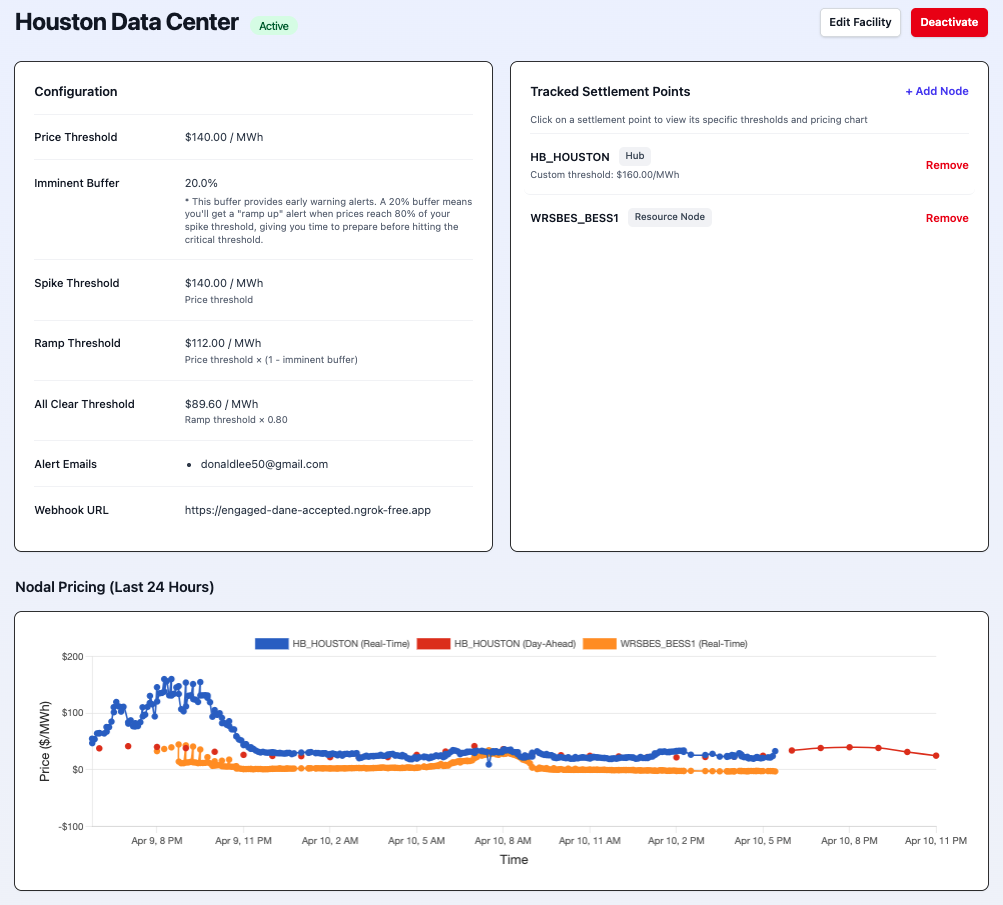The image size is (1003, 905).
Task: Select the HB_HOUSTON settlement point
Action: point(570,157)
